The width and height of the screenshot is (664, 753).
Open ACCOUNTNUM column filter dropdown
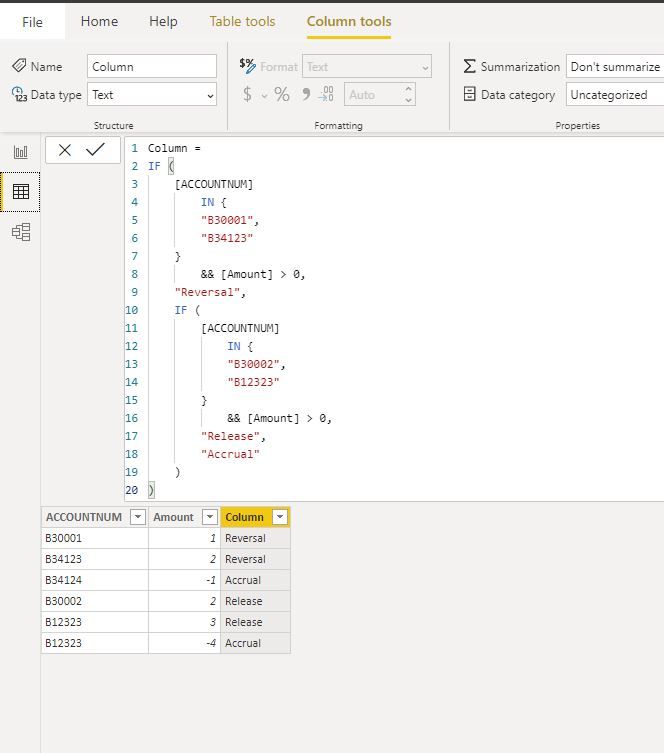[x=138, y=517]
